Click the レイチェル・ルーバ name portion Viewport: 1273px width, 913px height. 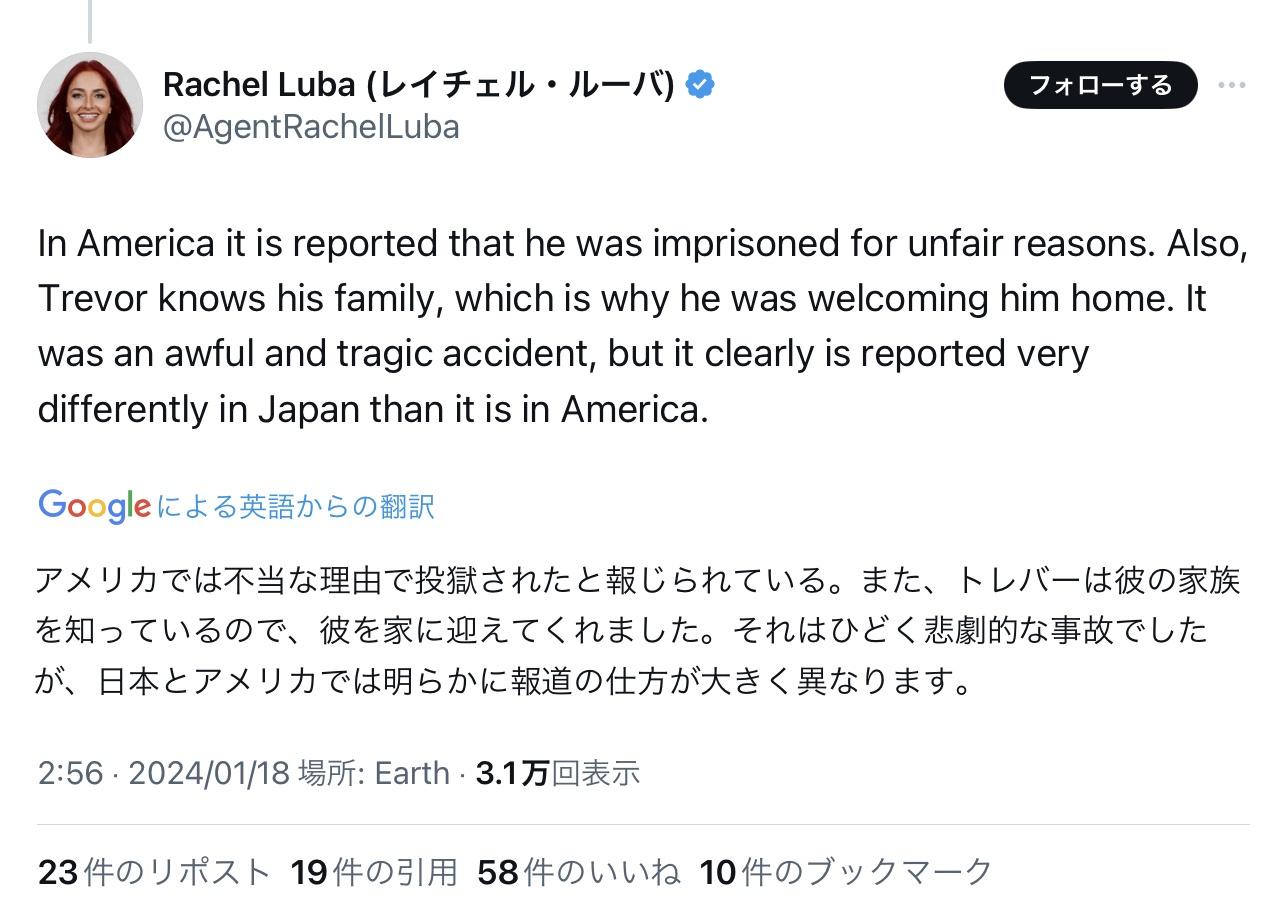pos(521,85)
